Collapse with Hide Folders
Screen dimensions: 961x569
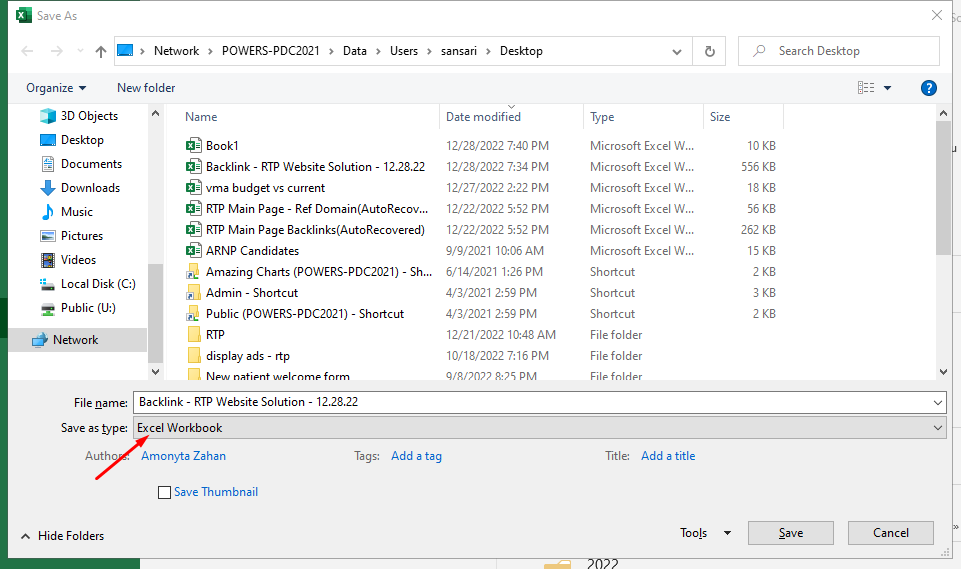(x=63, y=536)
